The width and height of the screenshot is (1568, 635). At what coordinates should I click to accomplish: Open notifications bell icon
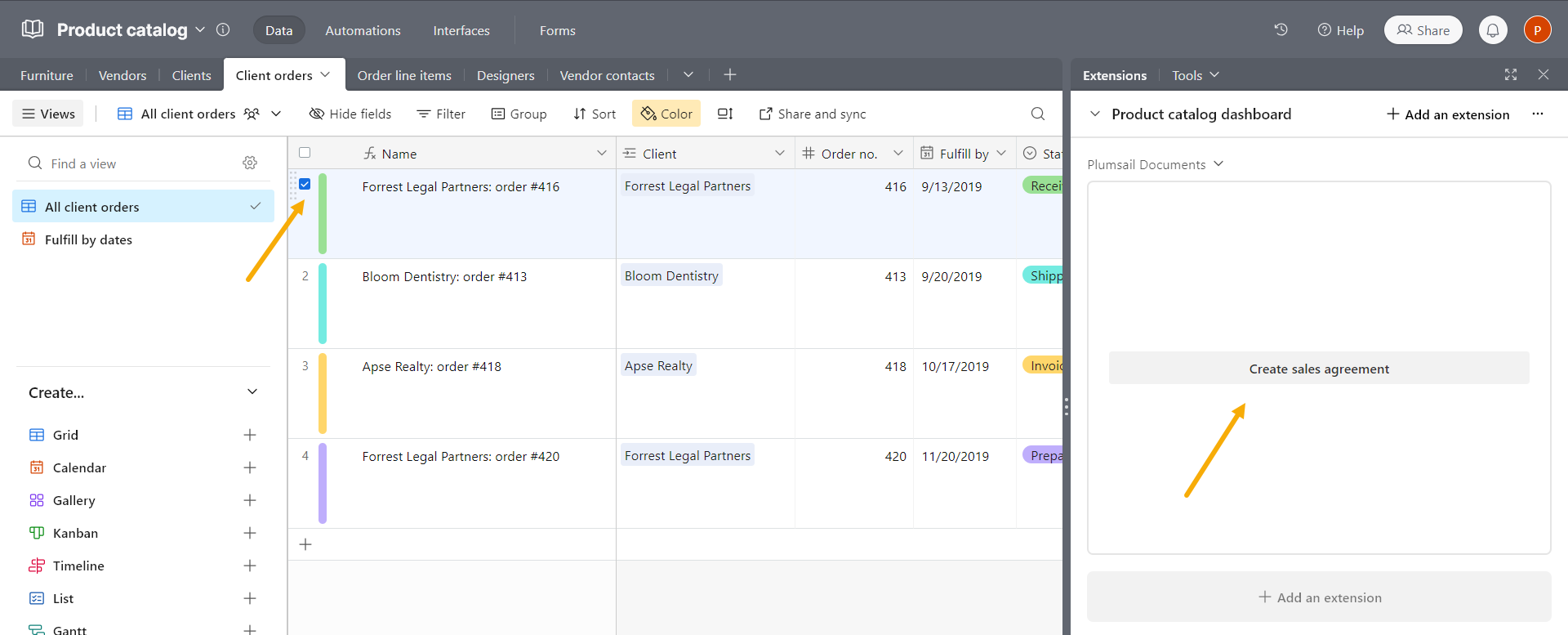pos(1493,30)
